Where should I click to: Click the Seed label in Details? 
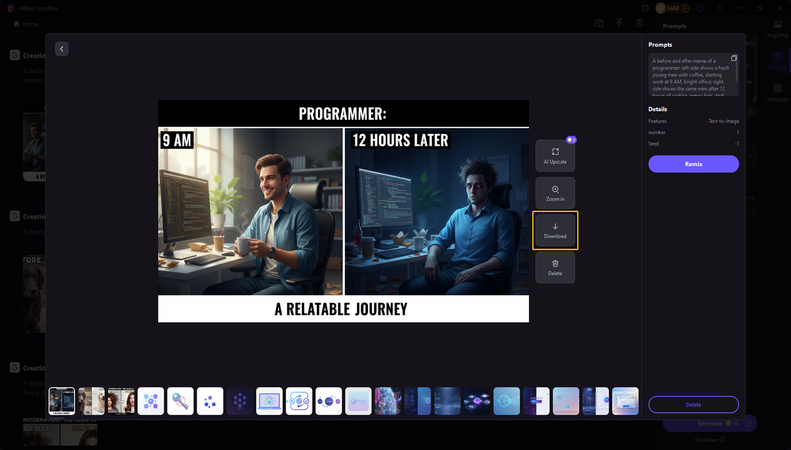(653, 144)
